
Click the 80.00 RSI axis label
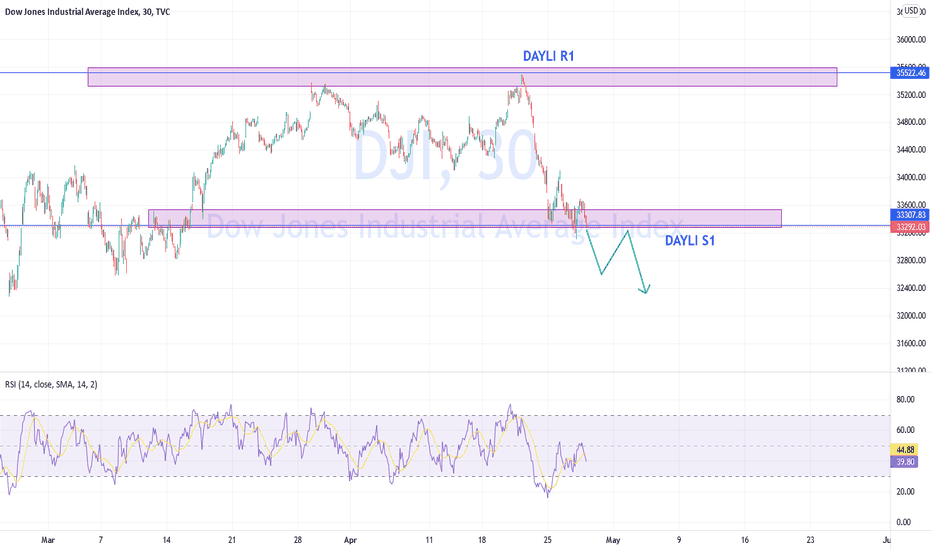(905, 400)
